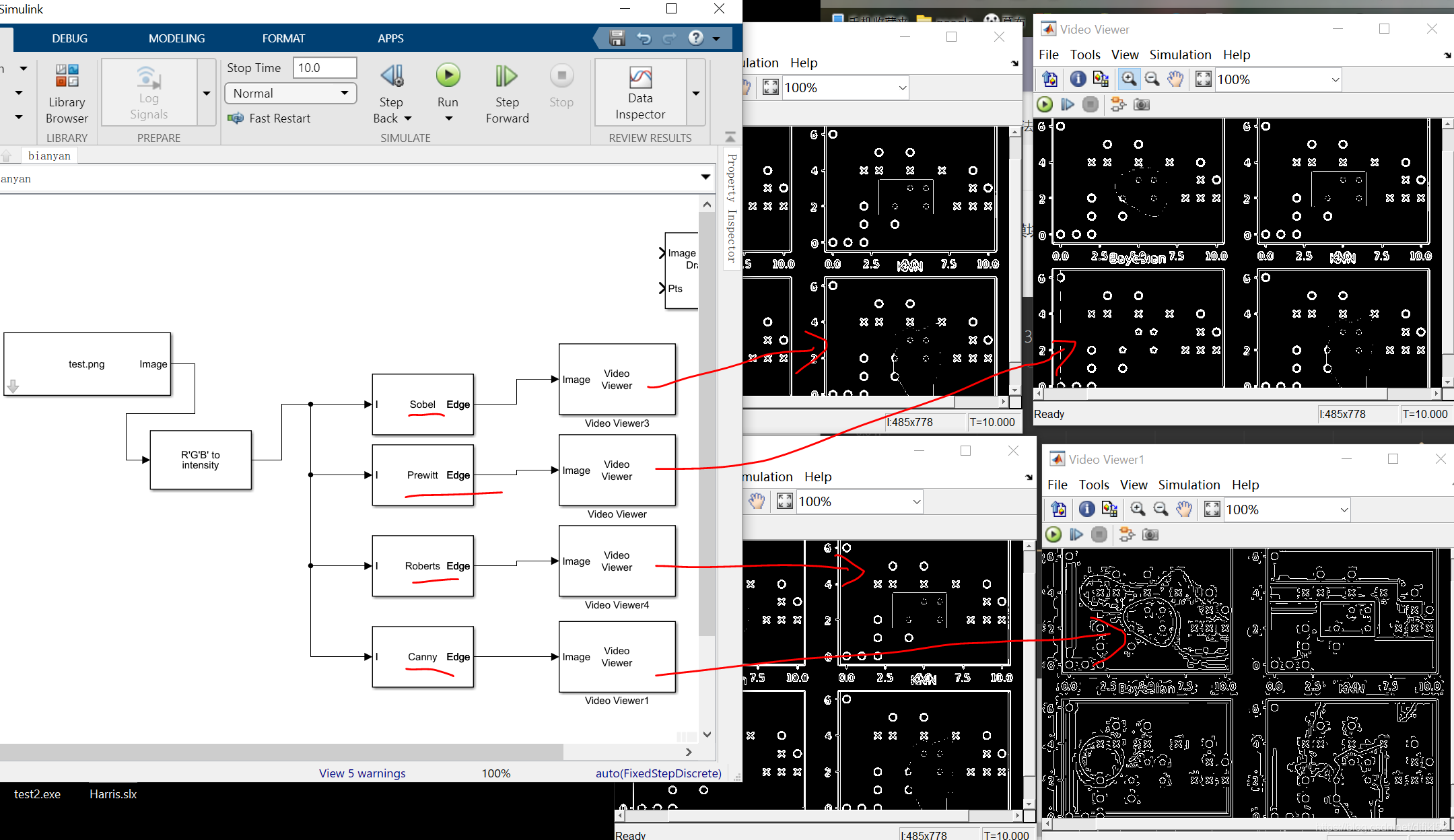Screen dimensions: 1454x840
Task: Run the simulation
Action: coord(448,85)
